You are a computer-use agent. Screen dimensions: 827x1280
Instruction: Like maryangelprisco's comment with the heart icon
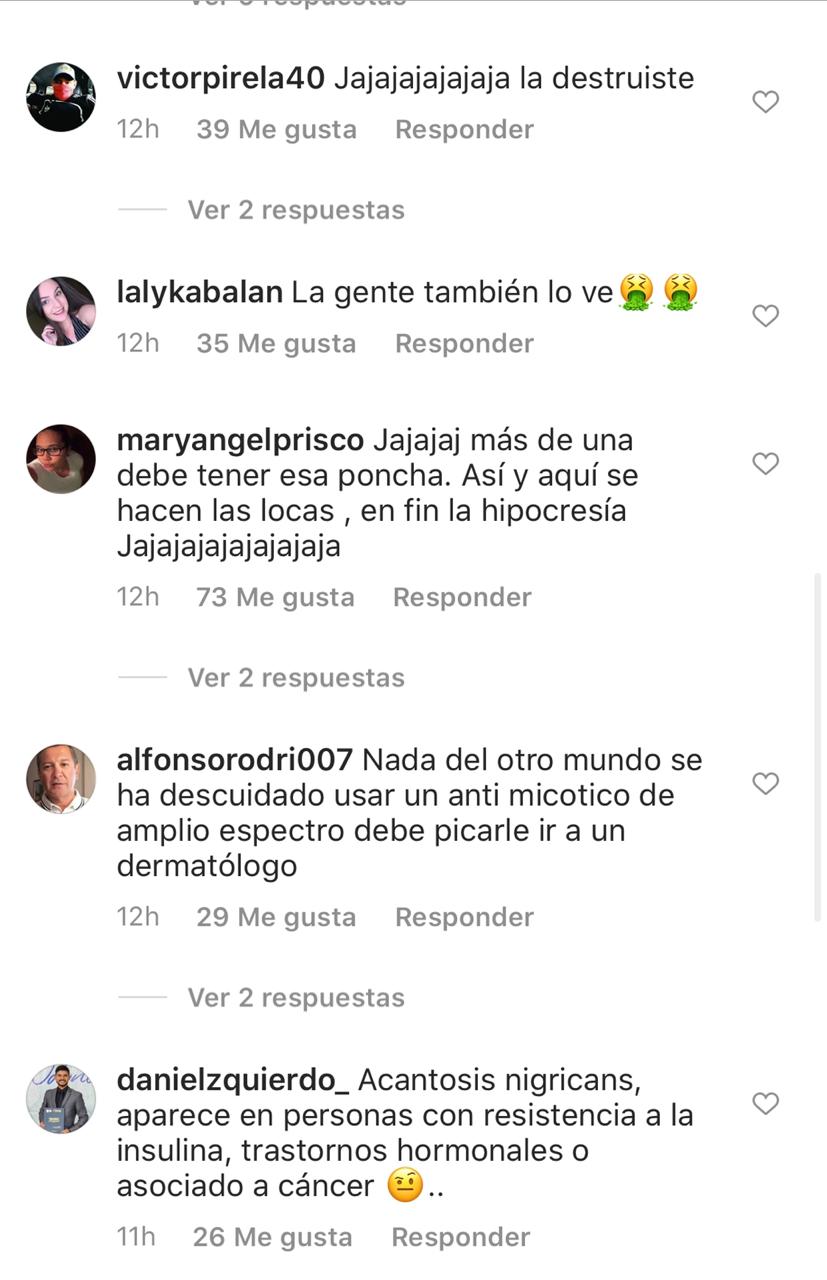(x=765, y=464)
